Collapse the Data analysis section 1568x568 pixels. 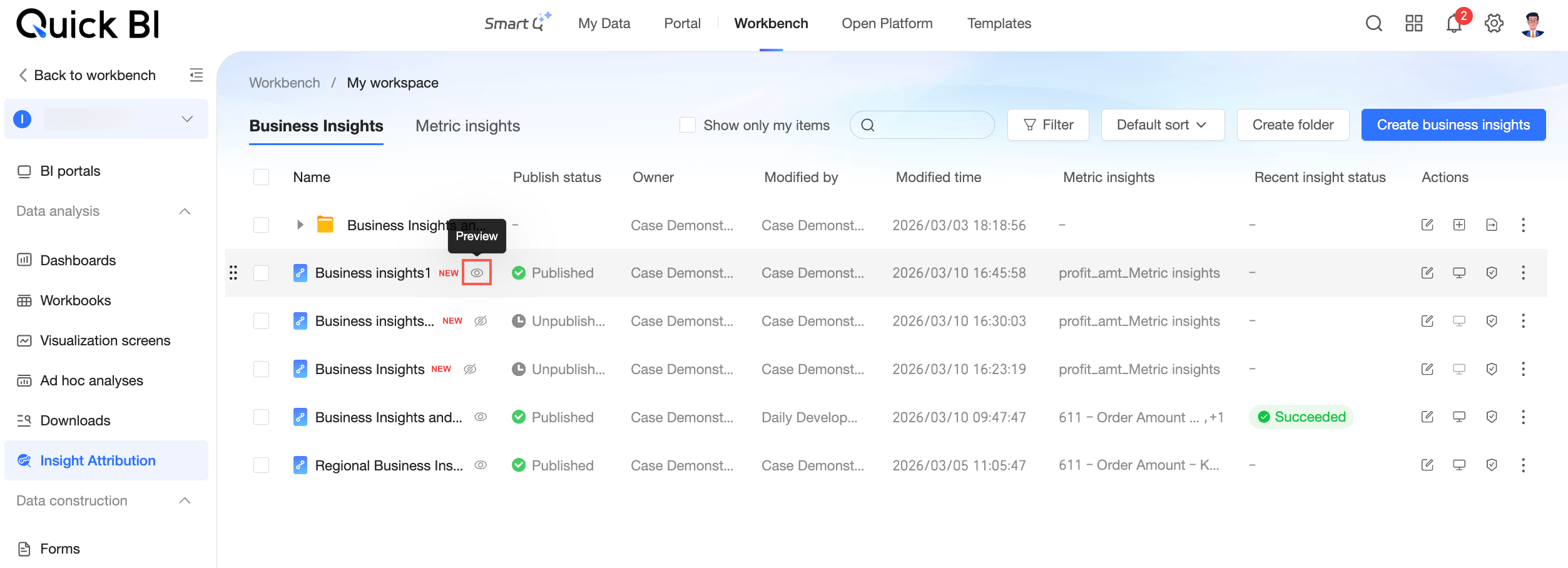point(185,211)
